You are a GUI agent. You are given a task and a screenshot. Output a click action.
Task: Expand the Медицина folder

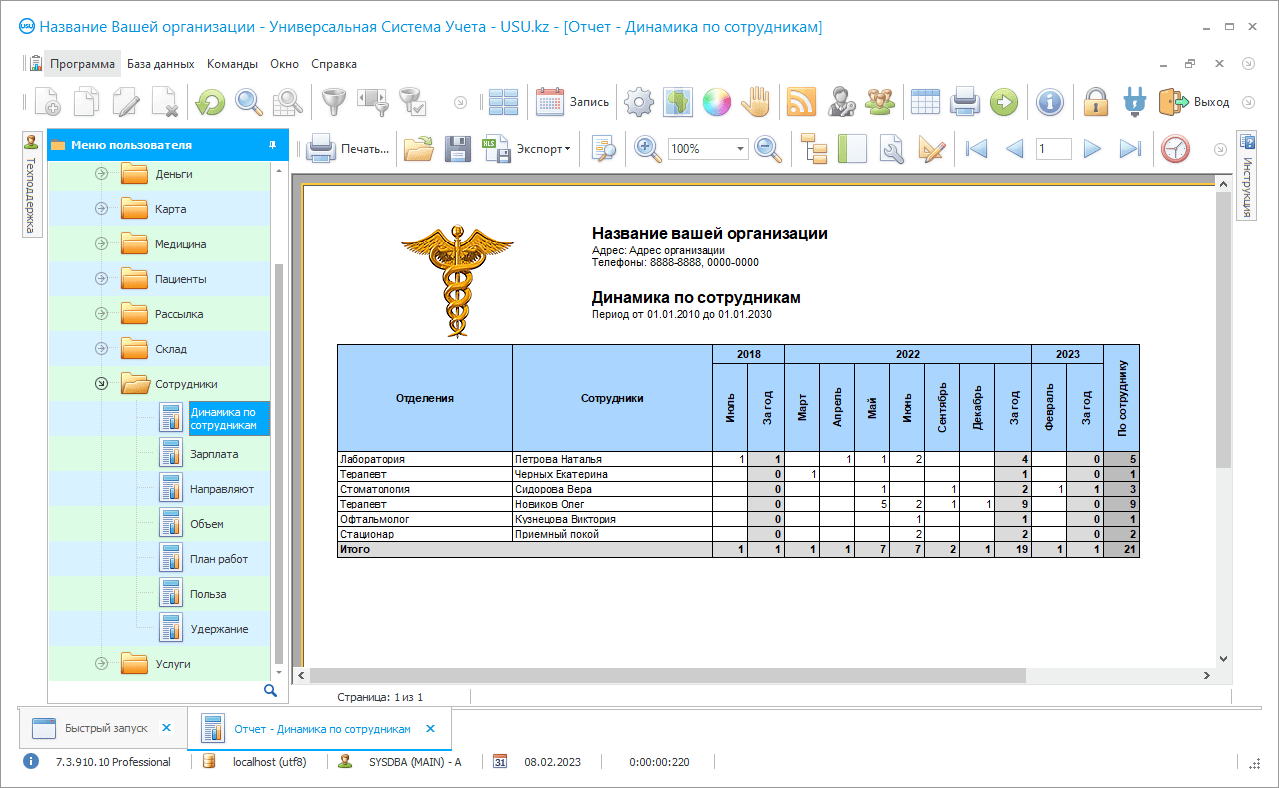[101, 244]
